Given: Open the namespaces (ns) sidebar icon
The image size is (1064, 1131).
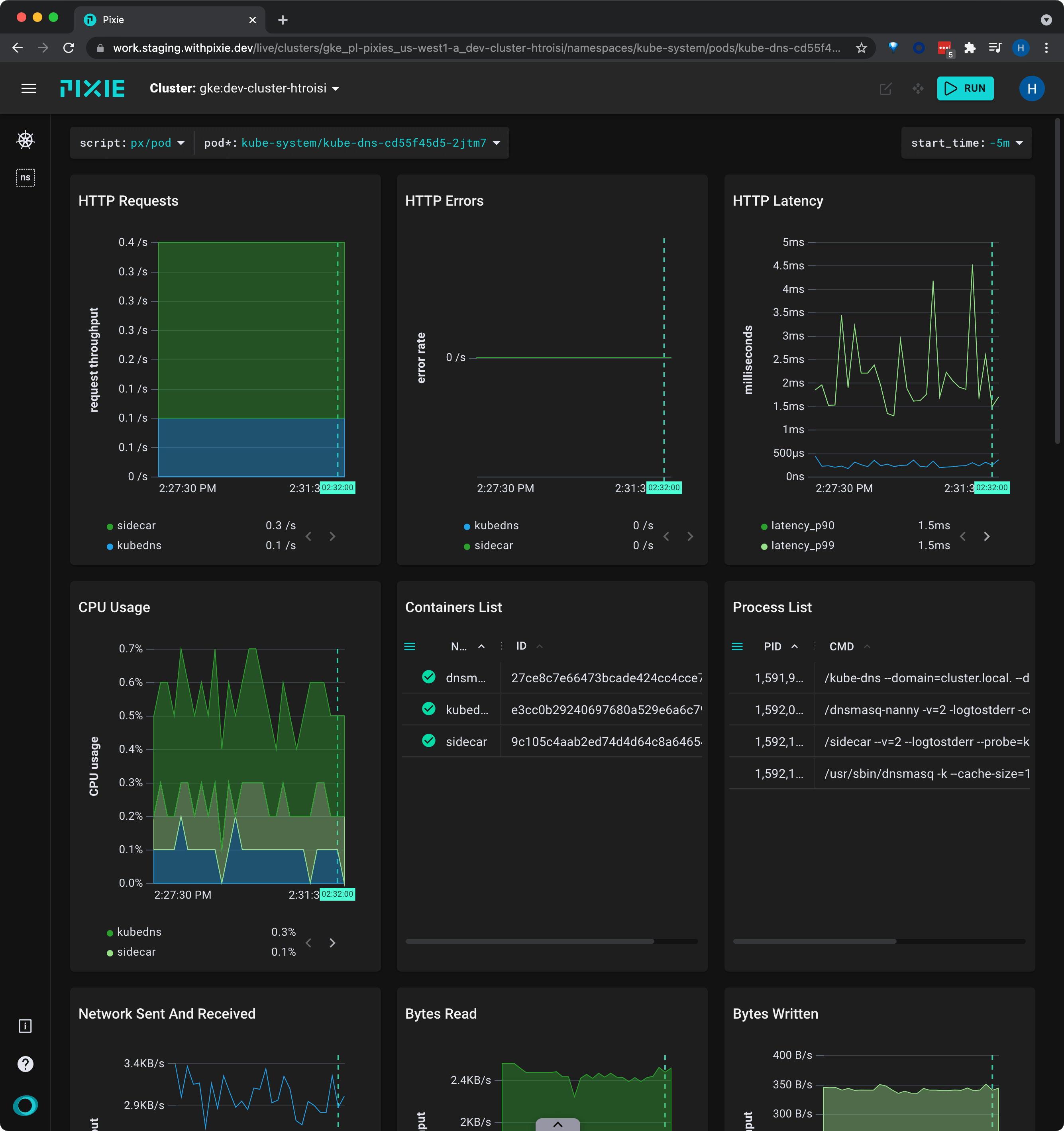Looking at the screenshot, I should (26, 177).
